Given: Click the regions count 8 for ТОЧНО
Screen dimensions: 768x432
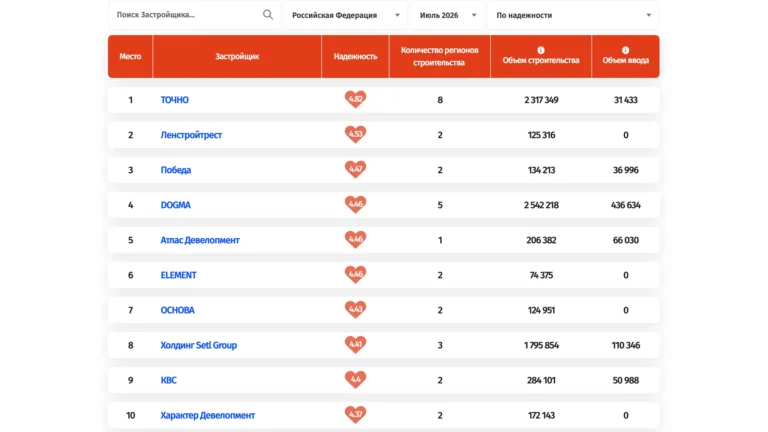Looking at the screenshot, I should coord(440,100).
